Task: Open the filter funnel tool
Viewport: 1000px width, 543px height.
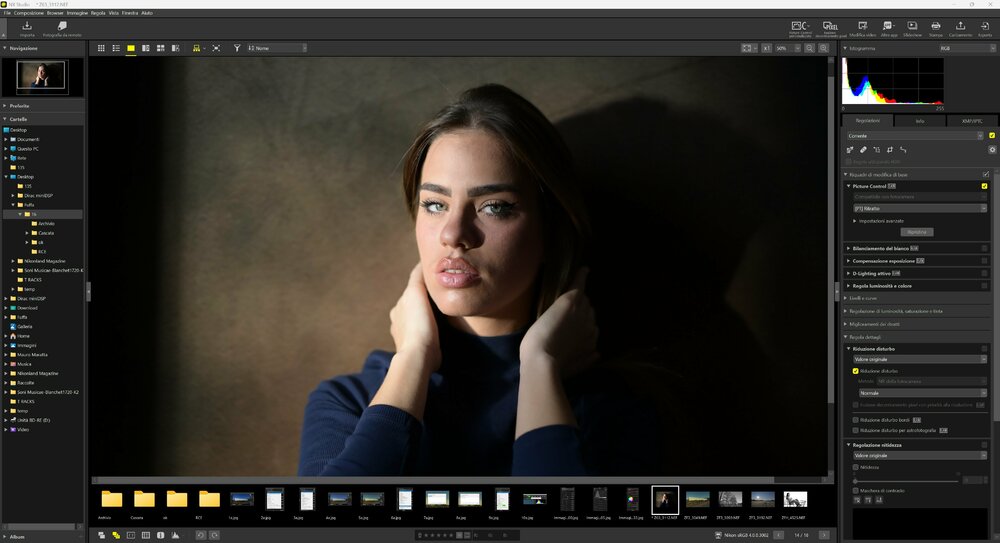Action: [x=237, y=48]
